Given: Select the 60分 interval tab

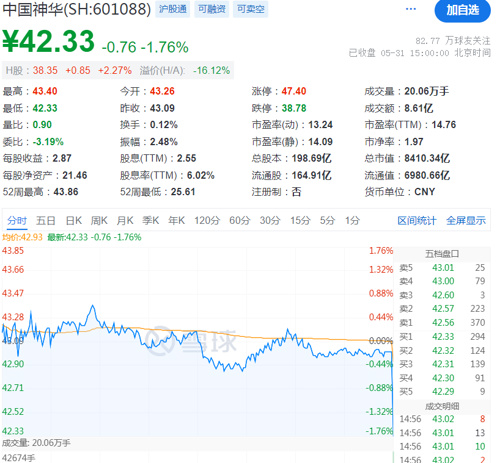Looking at the screenshot, I should [x=240, y=221].
